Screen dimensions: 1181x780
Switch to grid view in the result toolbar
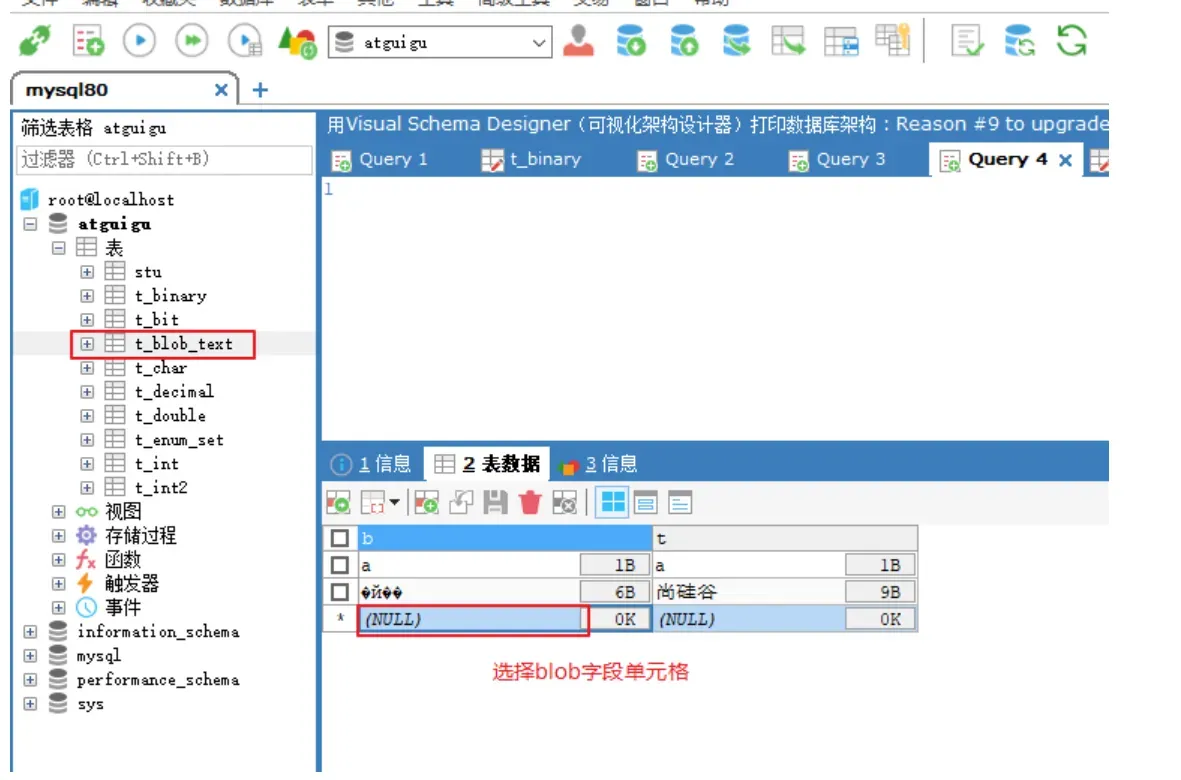[x=611, y=503]
